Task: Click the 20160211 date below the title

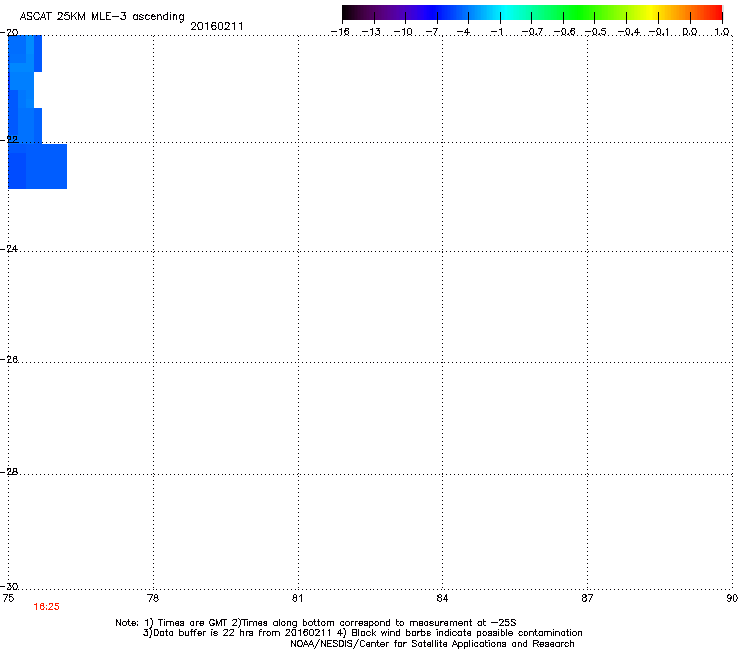Action: [217, 26]
